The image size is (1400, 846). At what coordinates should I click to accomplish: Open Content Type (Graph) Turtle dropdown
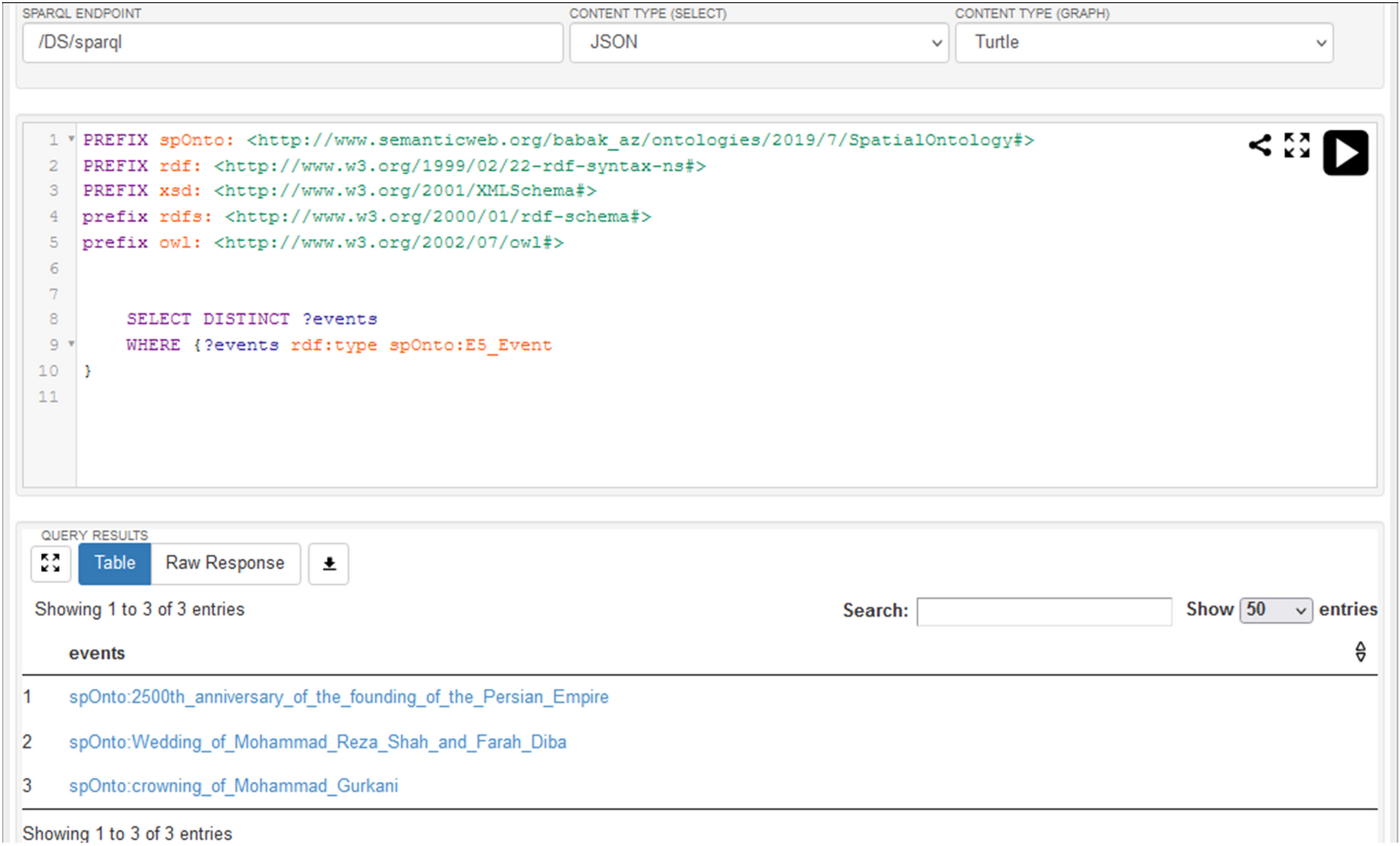[x=1144, y=42]
